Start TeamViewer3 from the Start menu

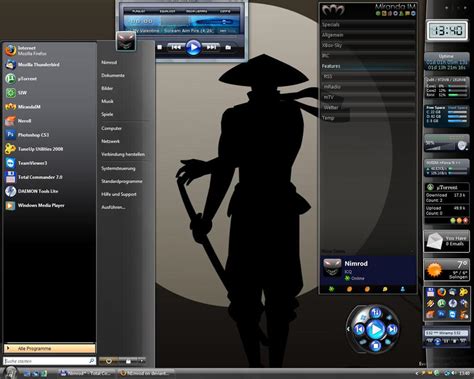pyautogui.click(x=49, y=163)
